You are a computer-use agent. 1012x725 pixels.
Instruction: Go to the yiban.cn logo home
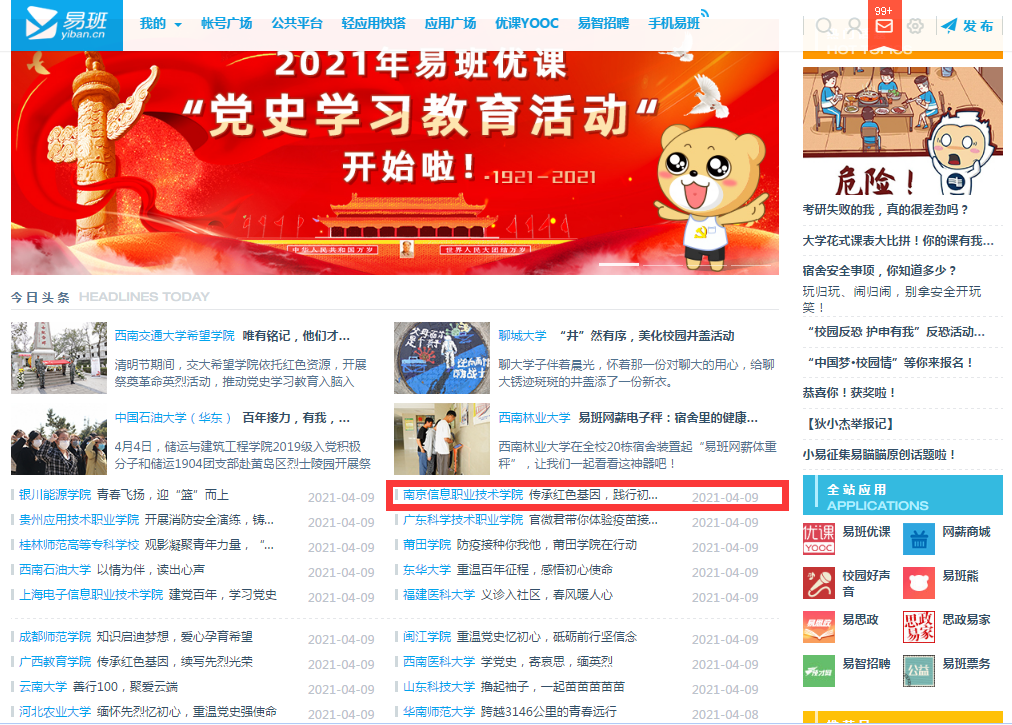pos(67,25)
